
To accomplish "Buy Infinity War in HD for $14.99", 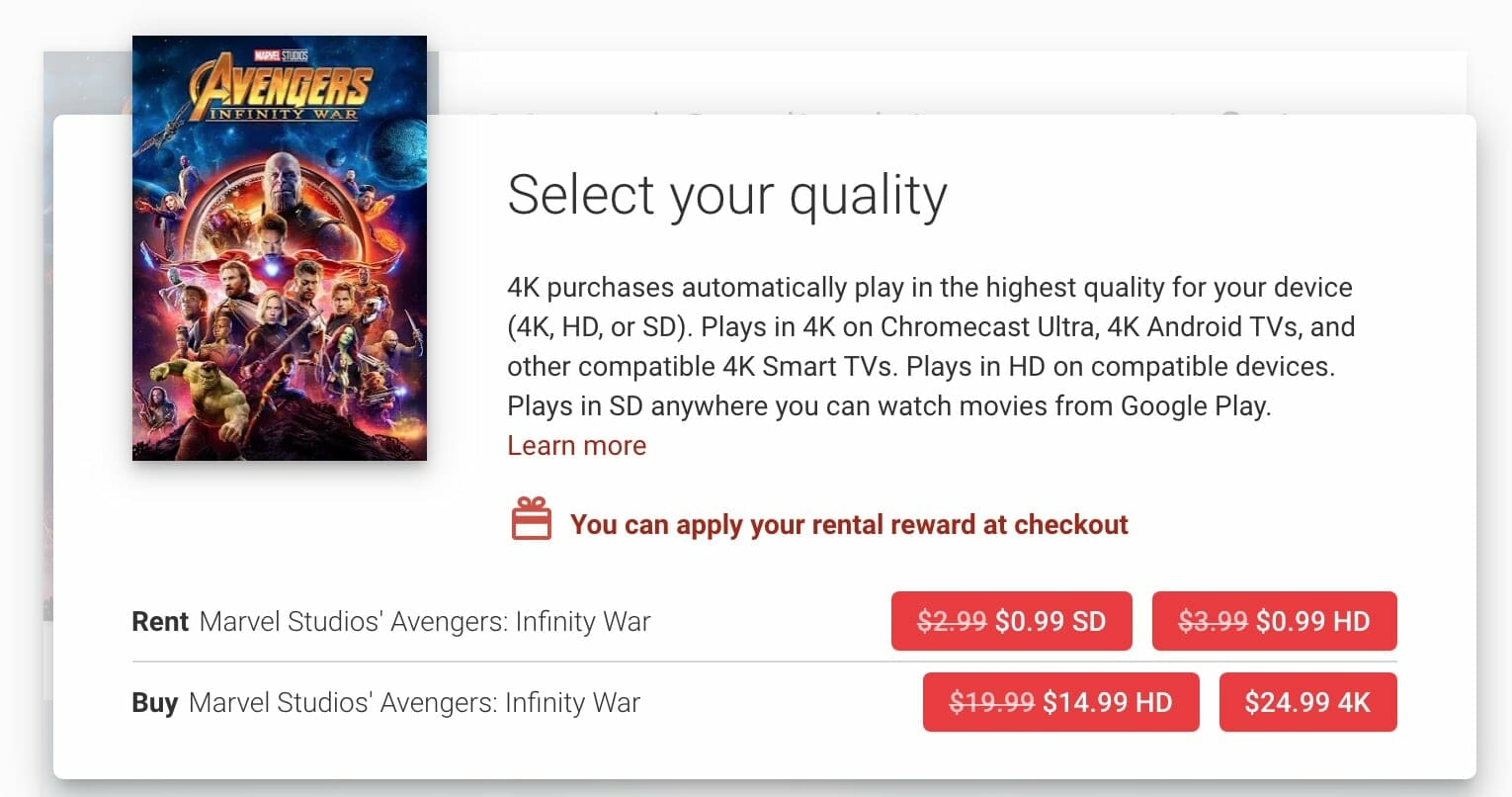I will (1060, 702).
